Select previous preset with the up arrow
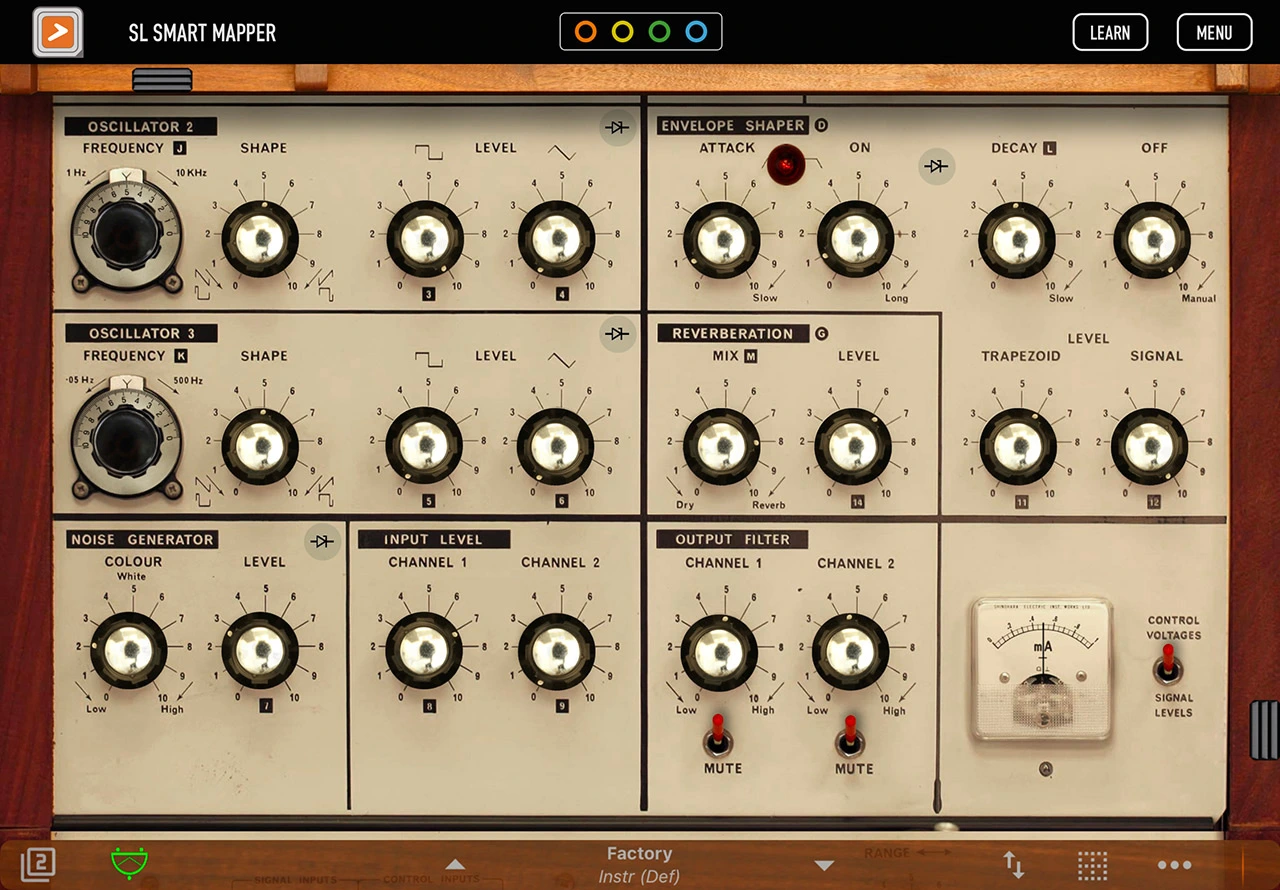The width and height of the screenshot is (1280, 890). (455, 865)
